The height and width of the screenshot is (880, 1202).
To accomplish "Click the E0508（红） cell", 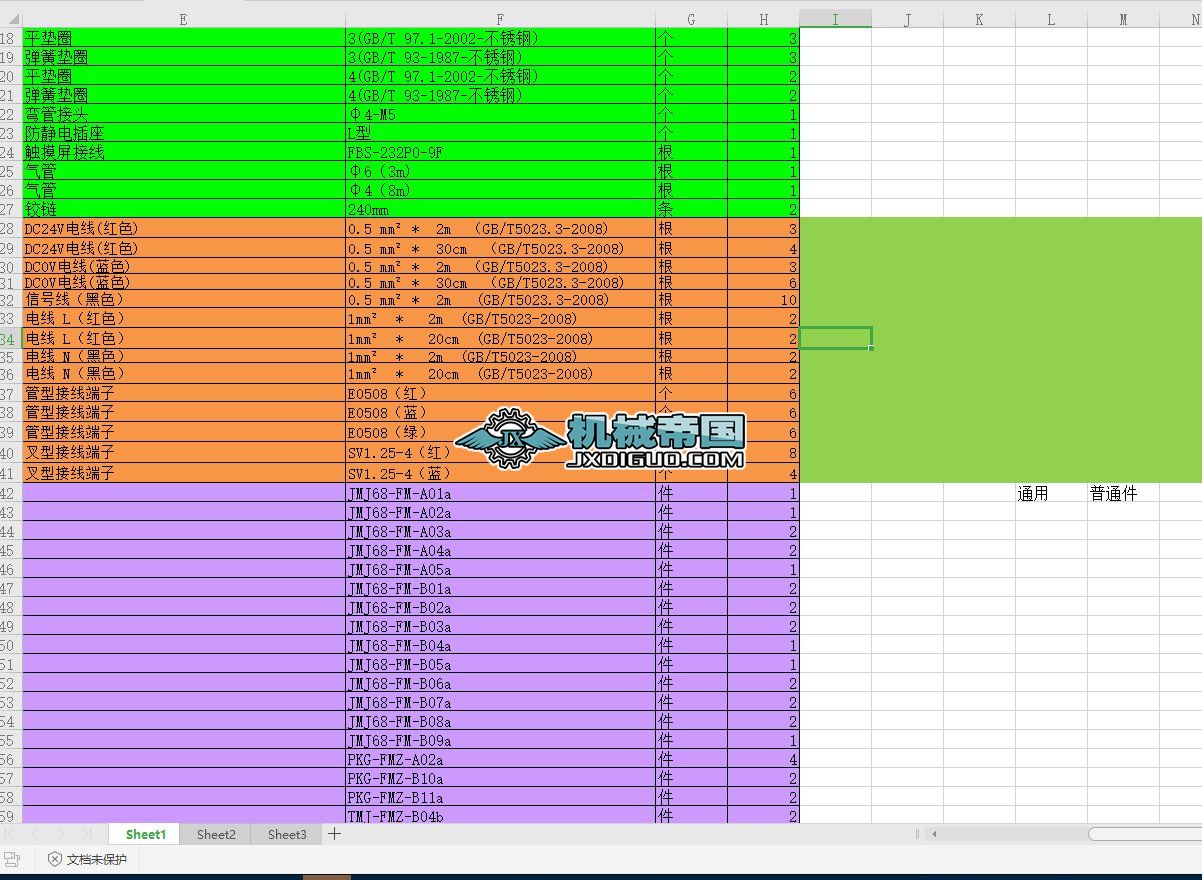I will (500, 394).
